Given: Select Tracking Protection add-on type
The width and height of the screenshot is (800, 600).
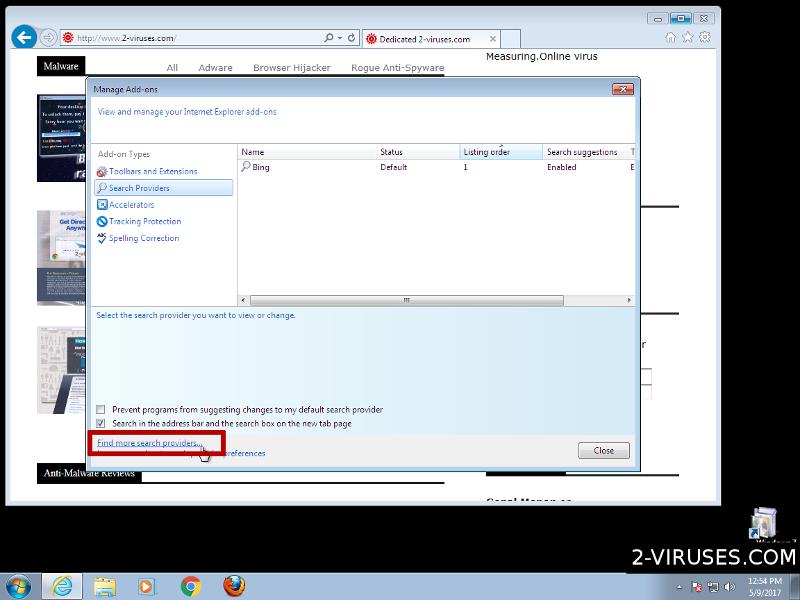Looking at the screenshot, I should point(145,221).
